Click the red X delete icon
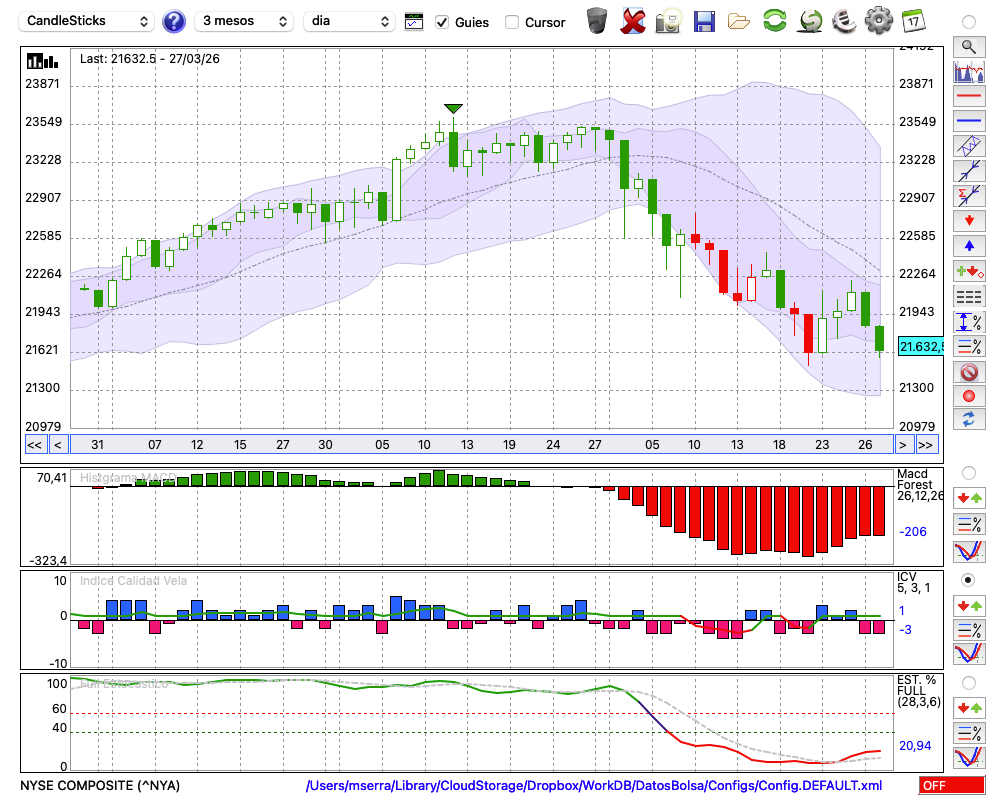This screenshot has height=800, width=1000. coord(633,21)
